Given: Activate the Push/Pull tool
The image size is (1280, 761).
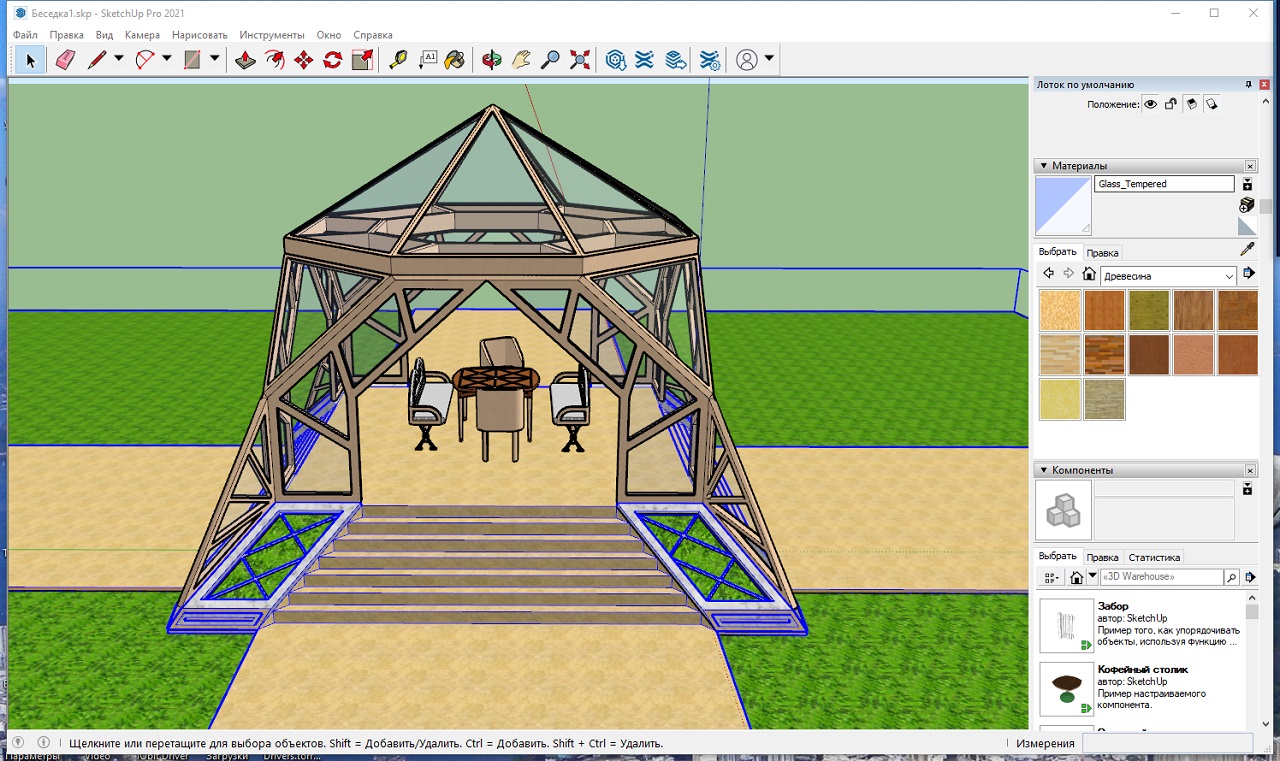Looking at the screenshot, I should (245, 60).
